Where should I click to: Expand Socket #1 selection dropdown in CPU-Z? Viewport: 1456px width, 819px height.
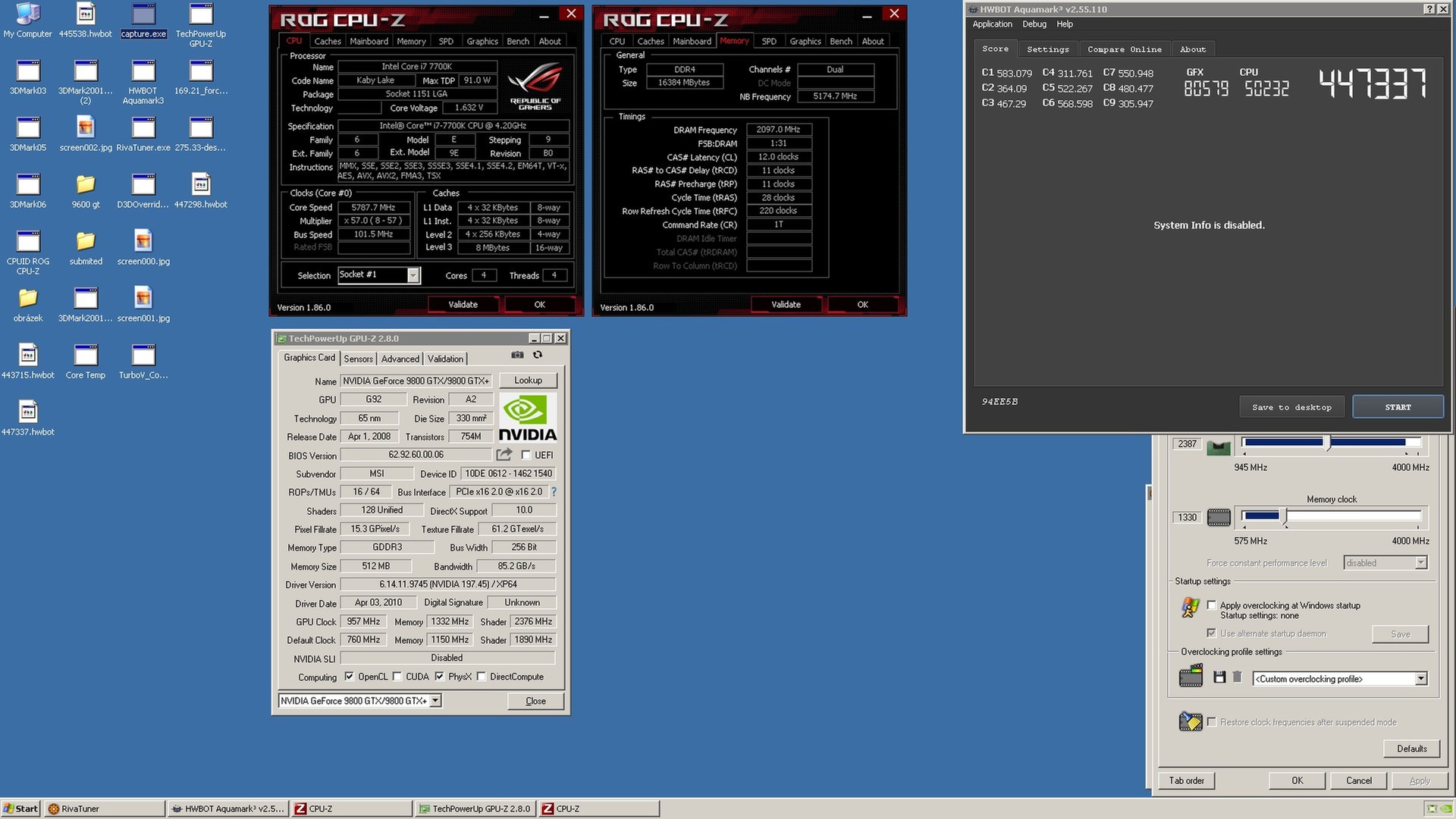coord(413,275)
